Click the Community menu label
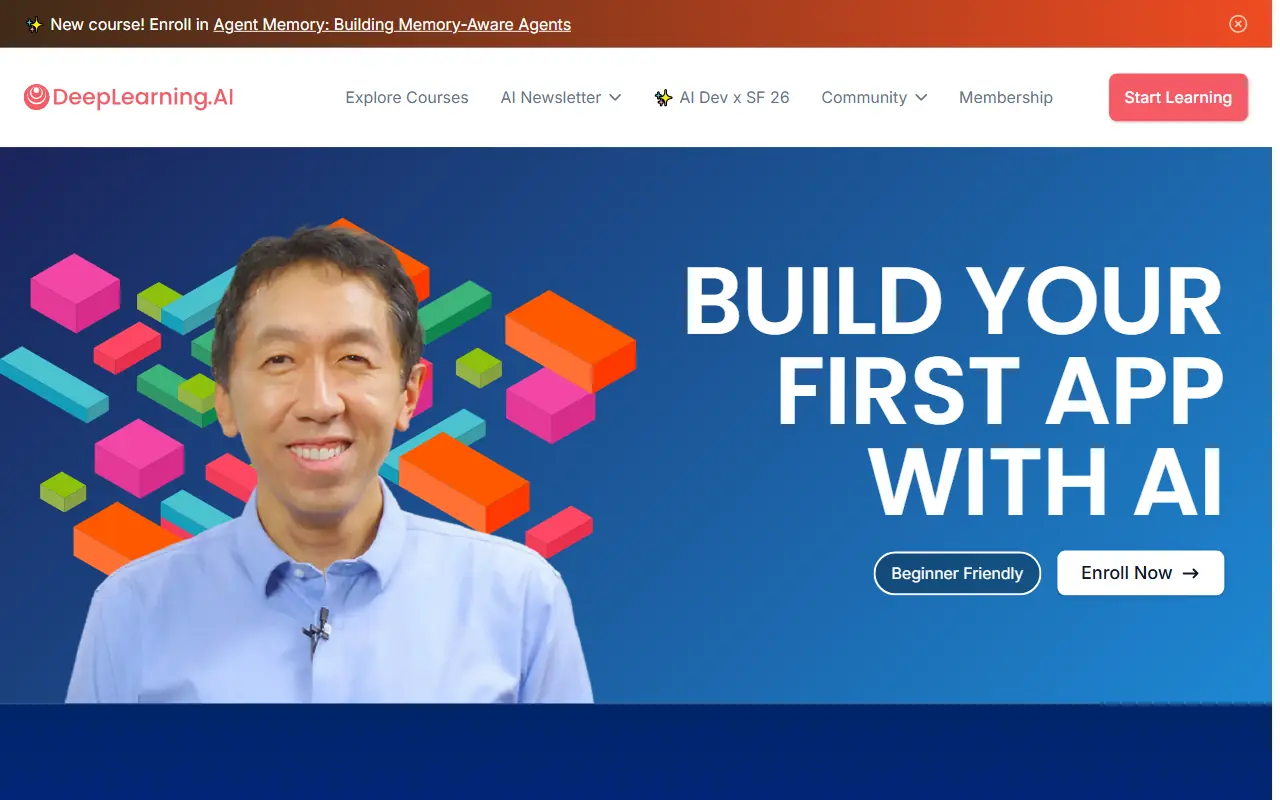The height and width of the screenshot is (800, 1280). [863, 97]
